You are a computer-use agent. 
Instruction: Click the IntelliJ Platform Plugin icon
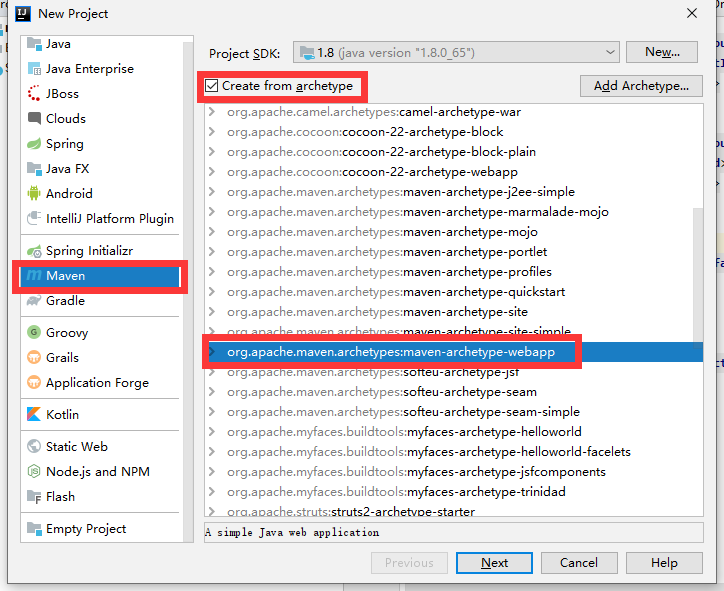click(34, 218)
